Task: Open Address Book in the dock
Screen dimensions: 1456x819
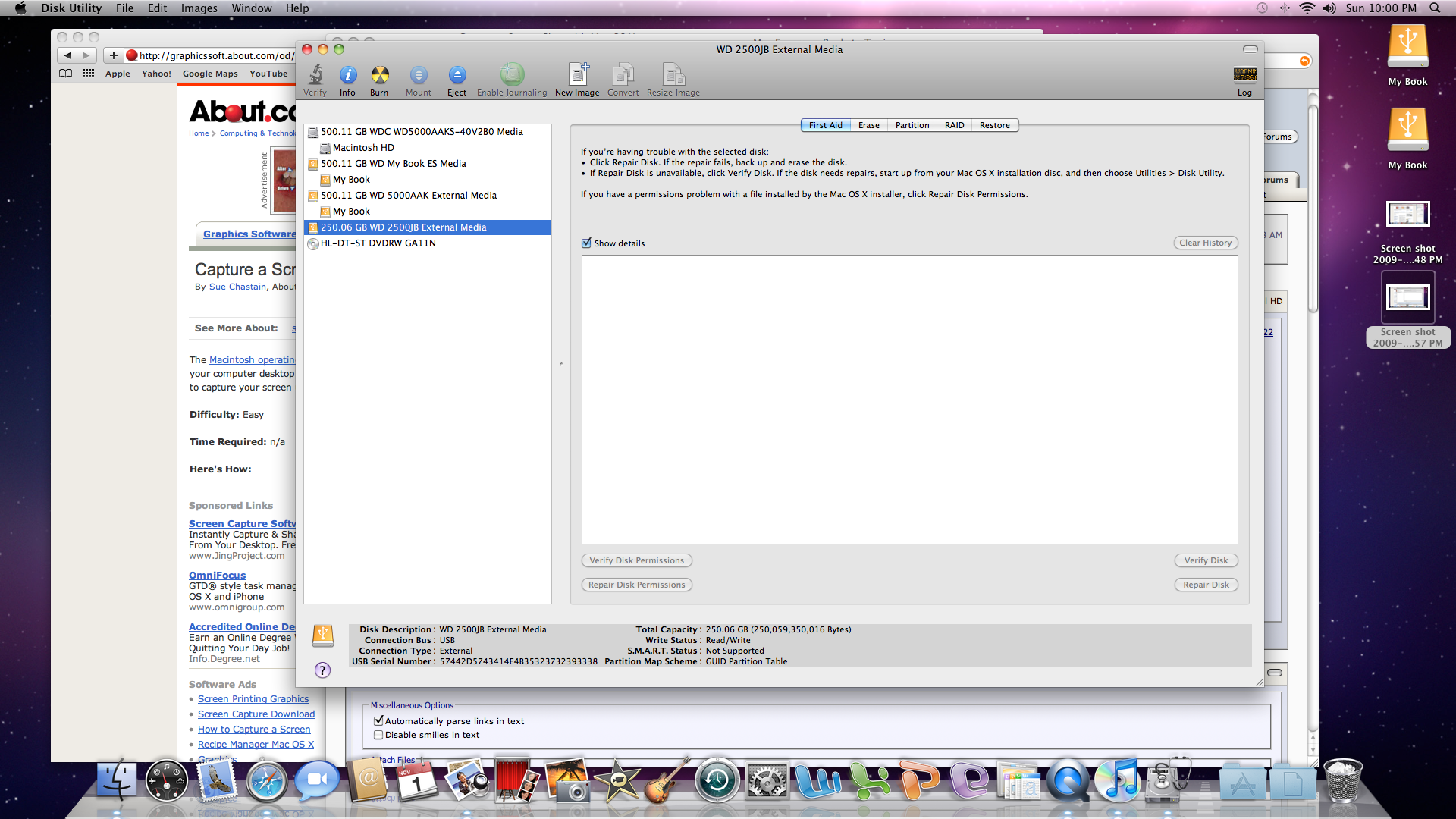Action: click(368, 780)
